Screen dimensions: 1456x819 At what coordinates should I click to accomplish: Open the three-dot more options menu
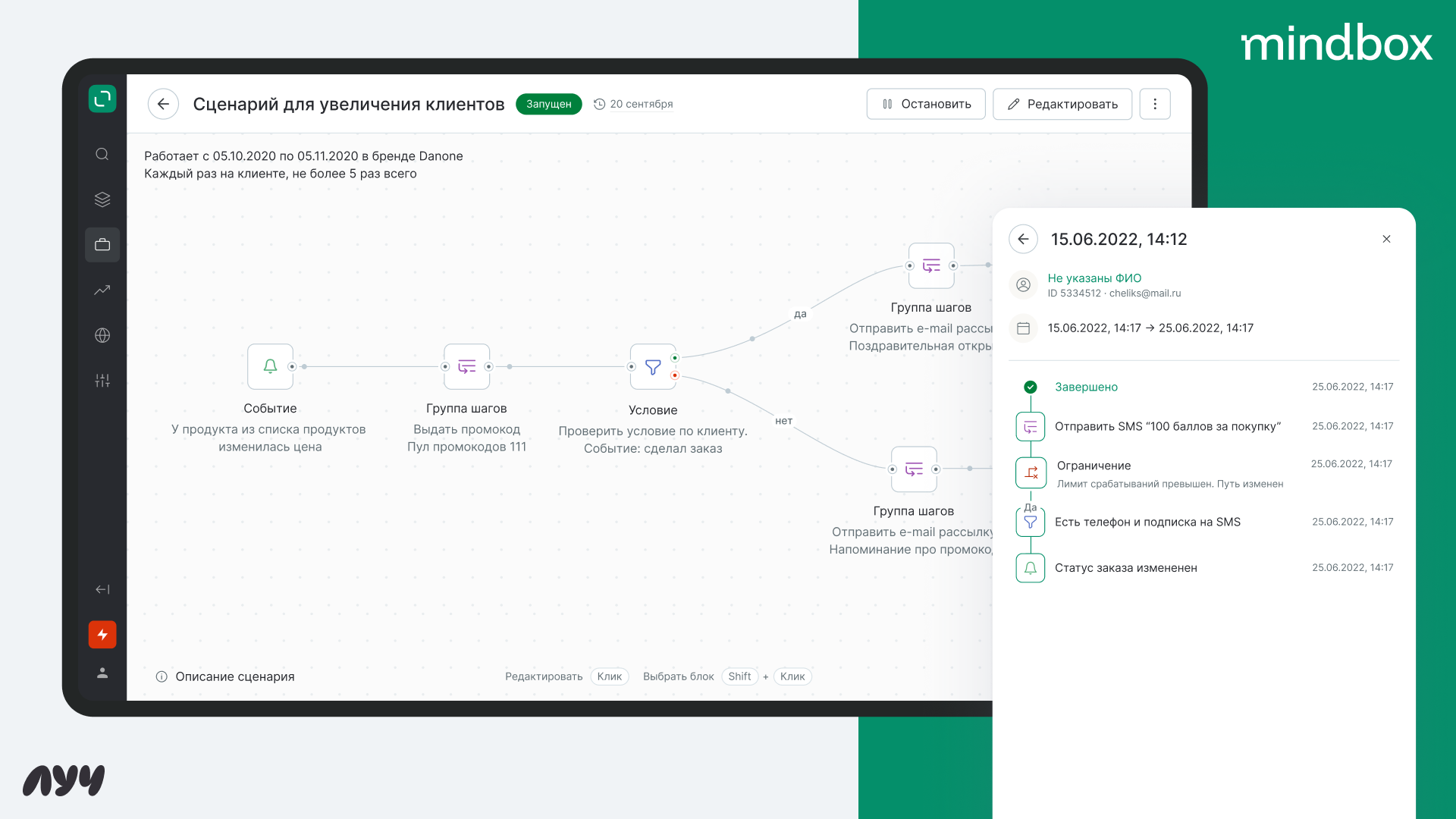(1155, 104)
